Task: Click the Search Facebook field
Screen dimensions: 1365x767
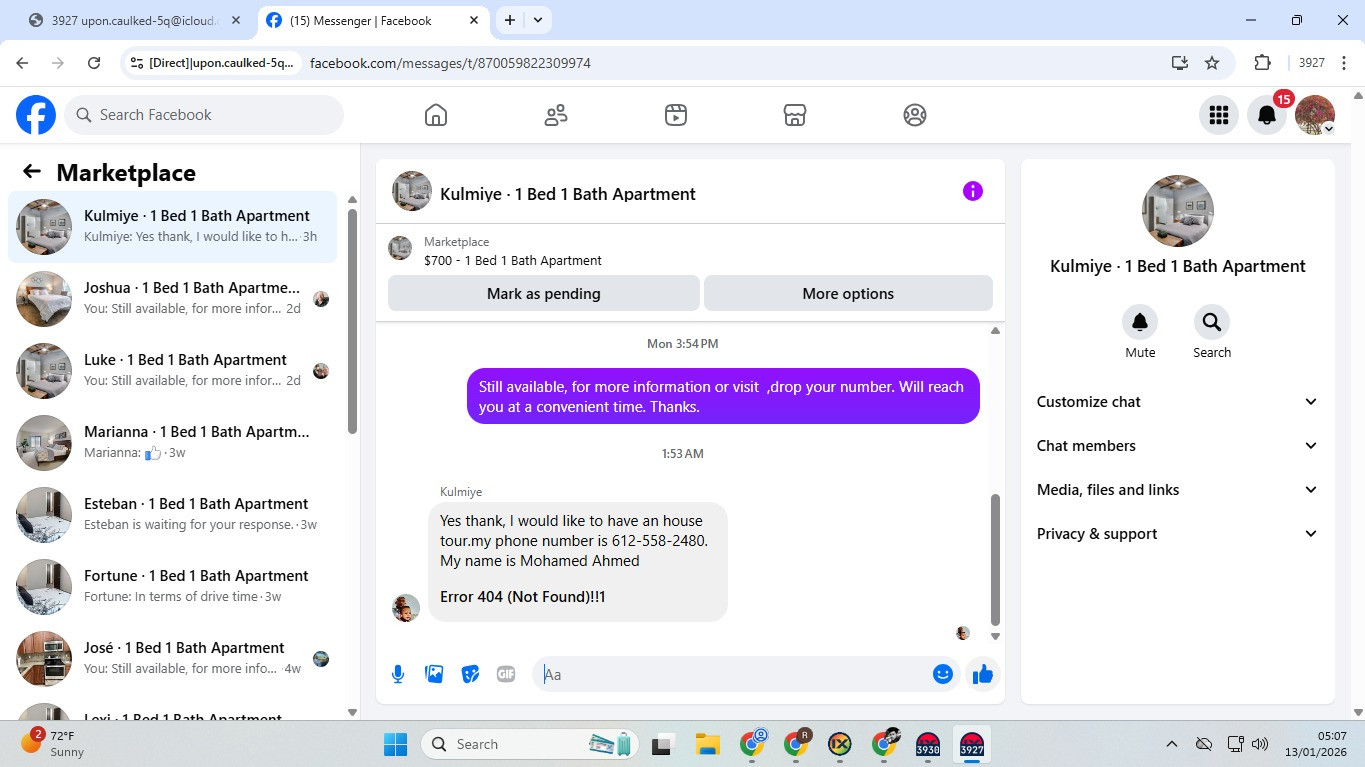Action: (x=204, y=115)
